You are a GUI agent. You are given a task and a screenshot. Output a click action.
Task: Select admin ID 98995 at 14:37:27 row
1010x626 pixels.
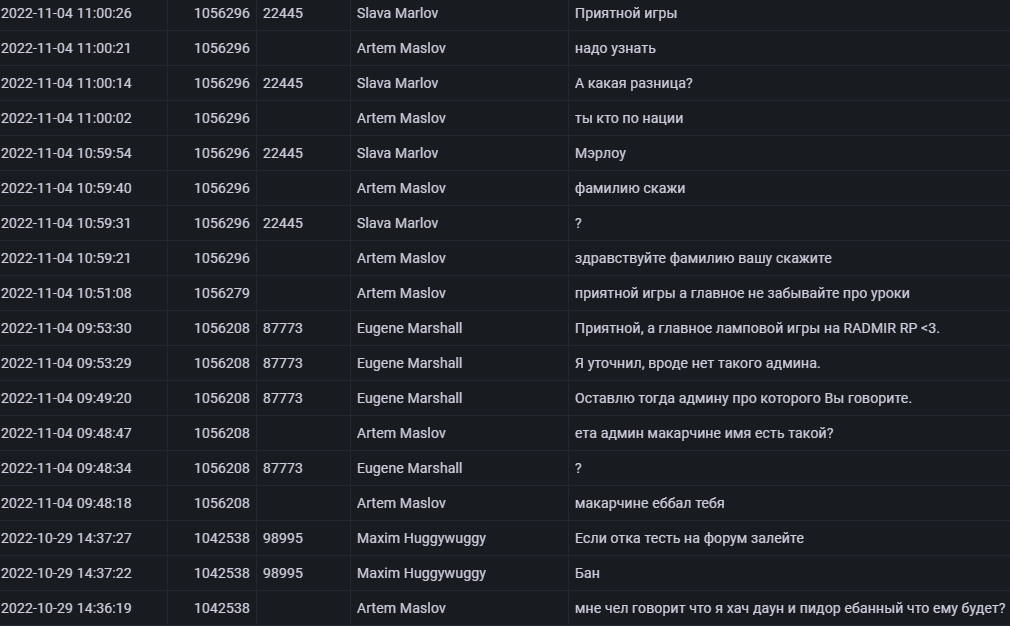[x=283, y=538]
